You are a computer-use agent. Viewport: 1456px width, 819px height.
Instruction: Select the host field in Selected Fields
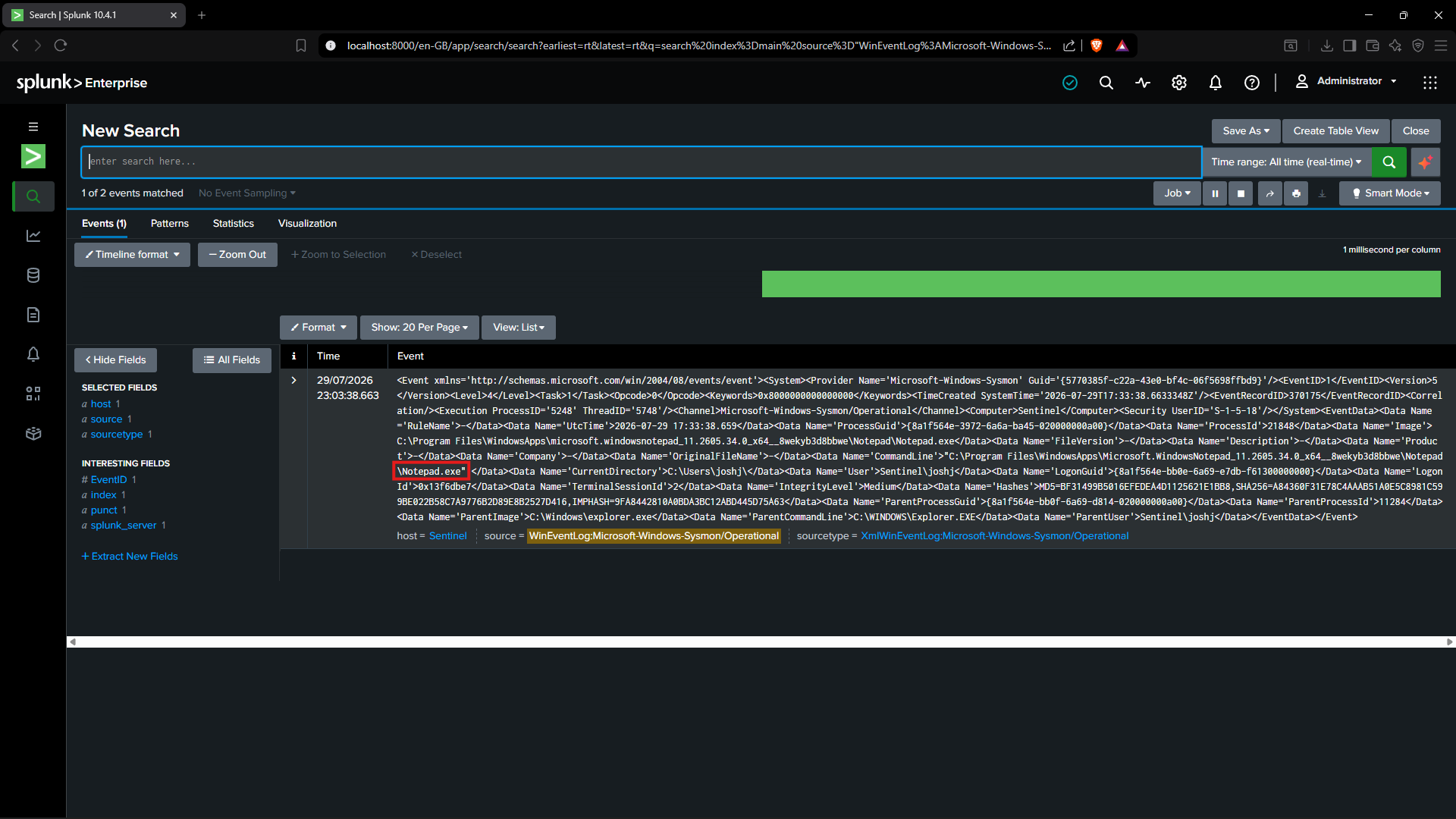point(101,404)
